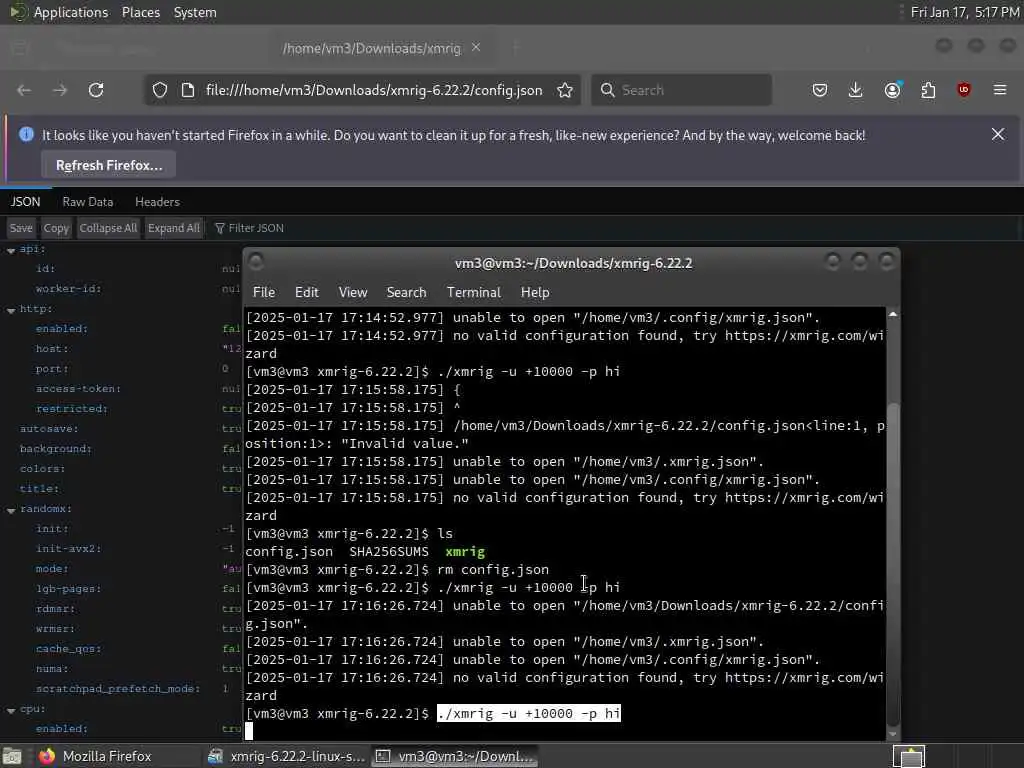
Task: Open the Terminal menu in terminal
Action: [473, 293]
